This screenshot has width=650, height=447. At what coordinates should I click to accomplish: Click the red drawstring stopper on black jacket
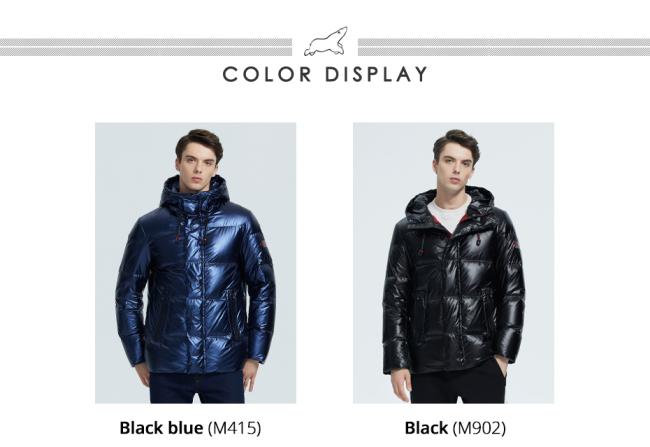coord(477,242)
